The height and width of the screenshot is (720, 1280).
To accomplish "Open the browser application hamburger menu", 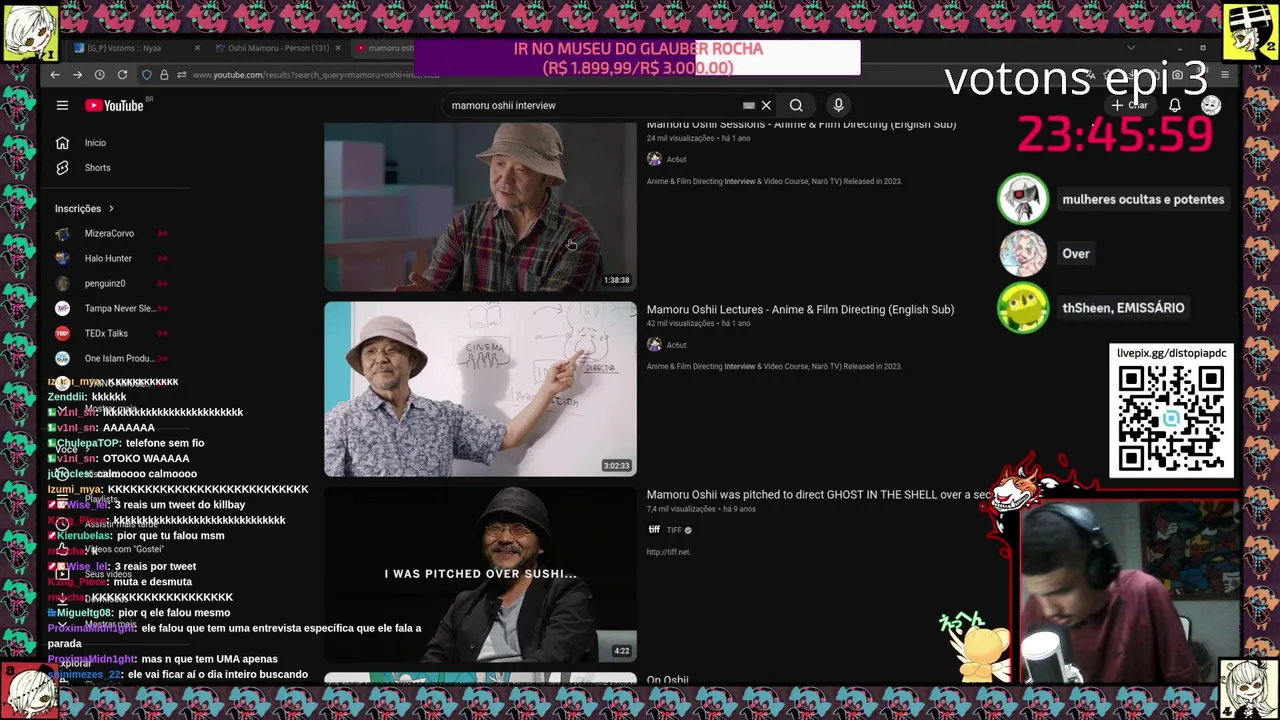I will (x=1224, y=75).
